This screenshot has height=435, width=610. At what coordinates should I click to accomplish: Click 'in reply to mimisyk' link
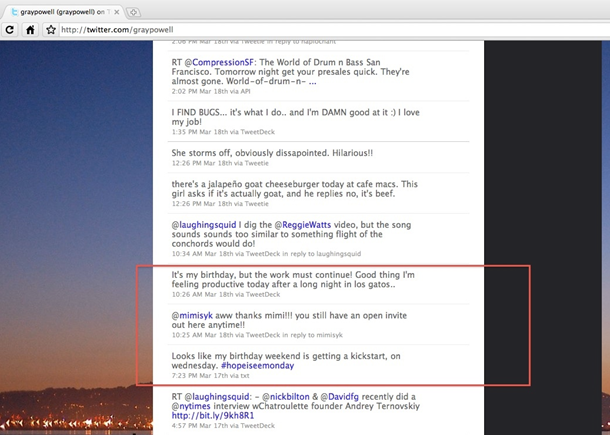[312, 335]
